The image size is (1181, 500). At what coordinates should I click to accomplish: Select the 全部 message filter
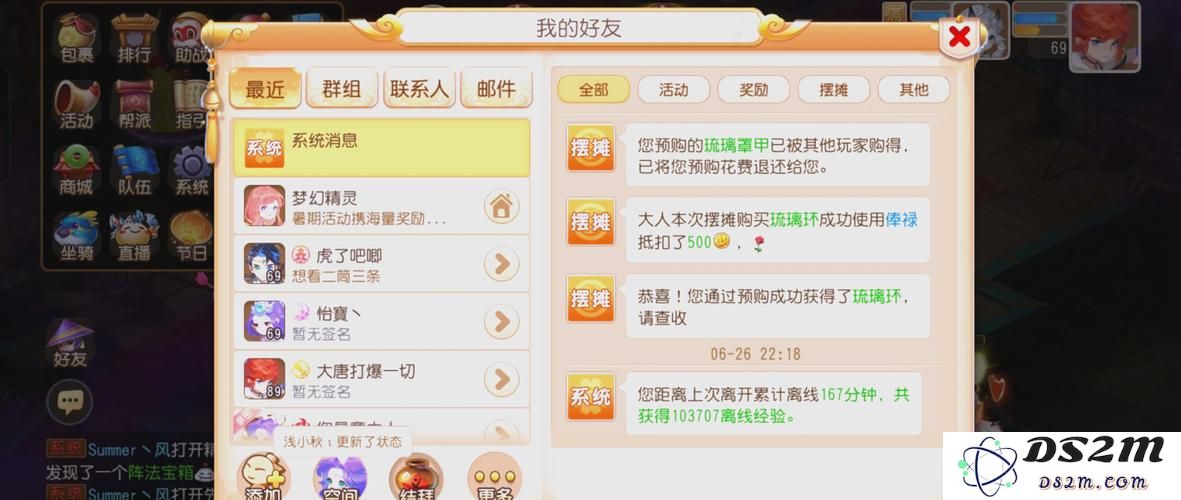click(594, 90)
